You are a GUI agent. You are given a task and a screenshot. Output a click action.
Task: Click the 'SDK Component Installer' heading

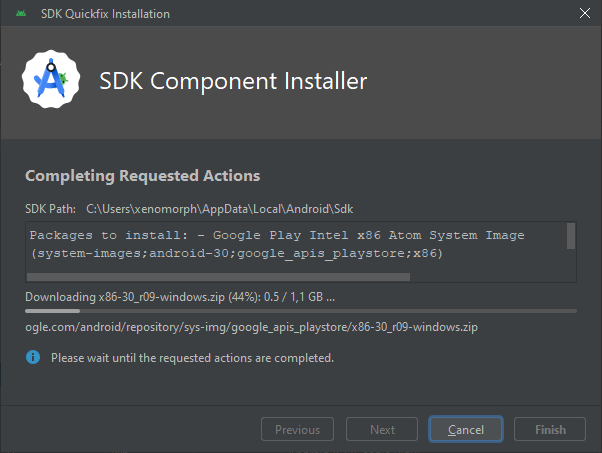click(x=233, y=81)
